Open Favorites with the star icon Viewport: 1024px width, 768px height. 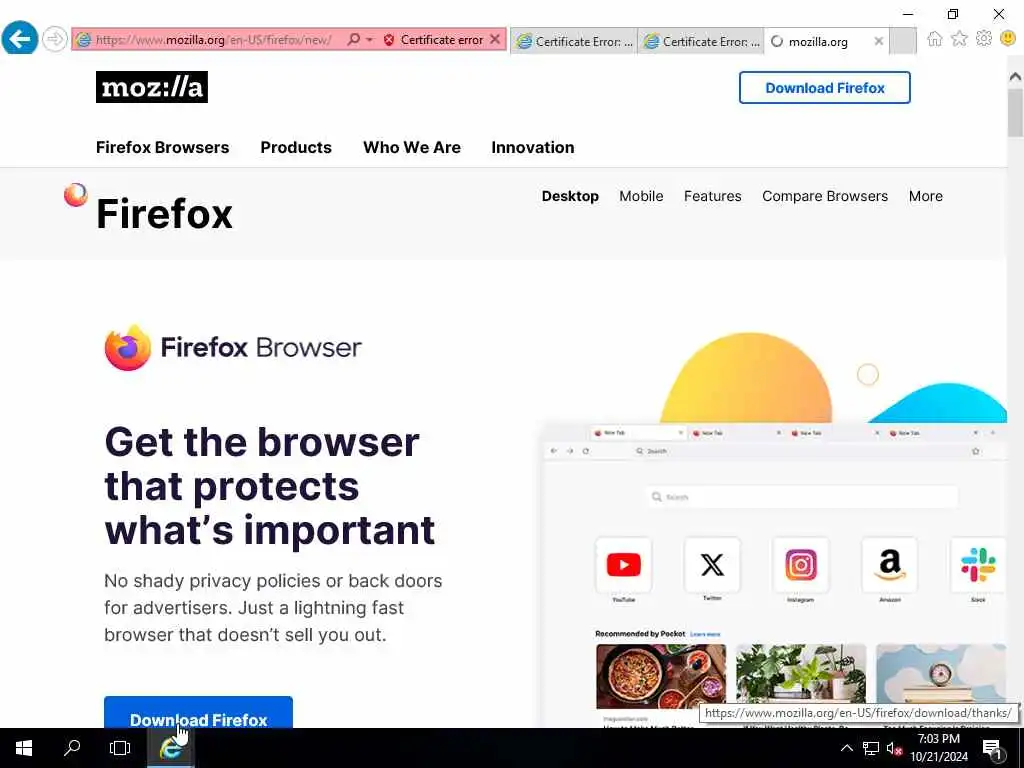click(x=959, y=39)
